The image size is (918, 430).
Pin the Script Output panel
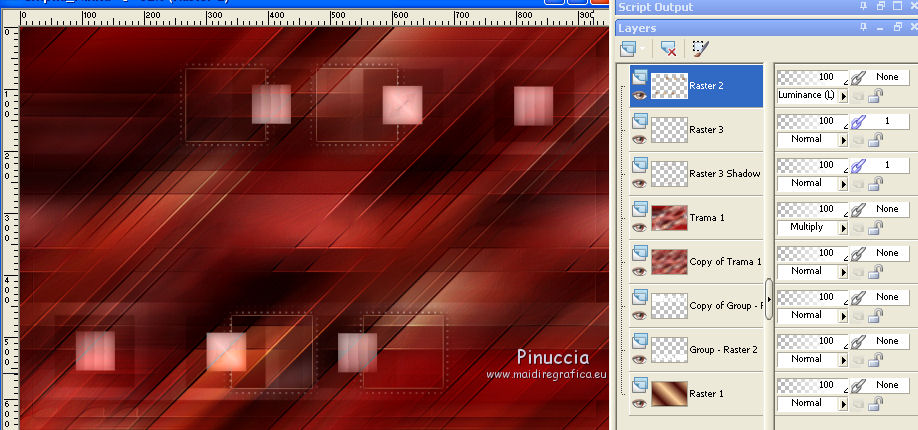pyautogui.click(x=864, y=6)
